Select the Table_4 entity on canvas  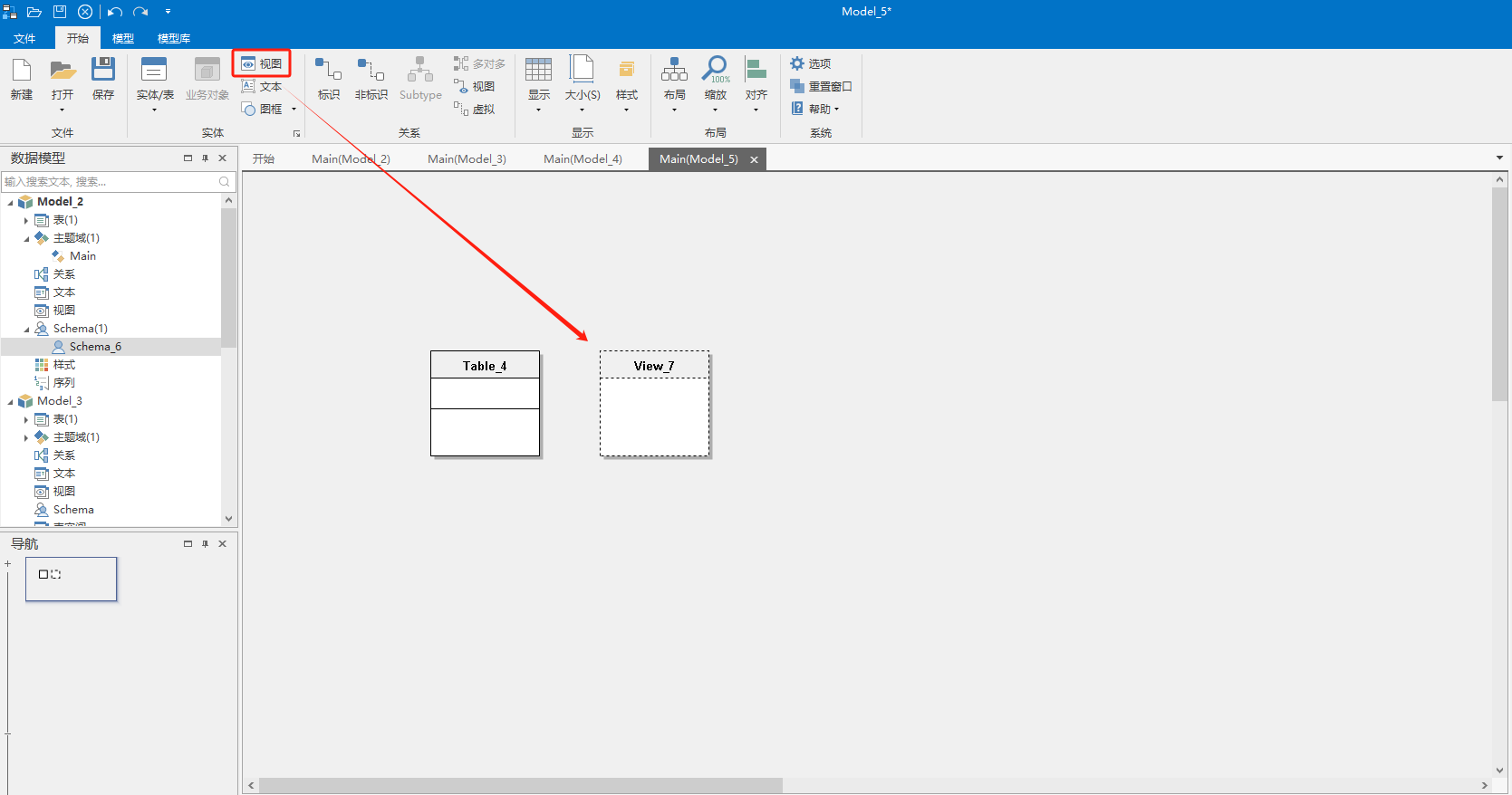pyautogui.click(x=485, y=403)
